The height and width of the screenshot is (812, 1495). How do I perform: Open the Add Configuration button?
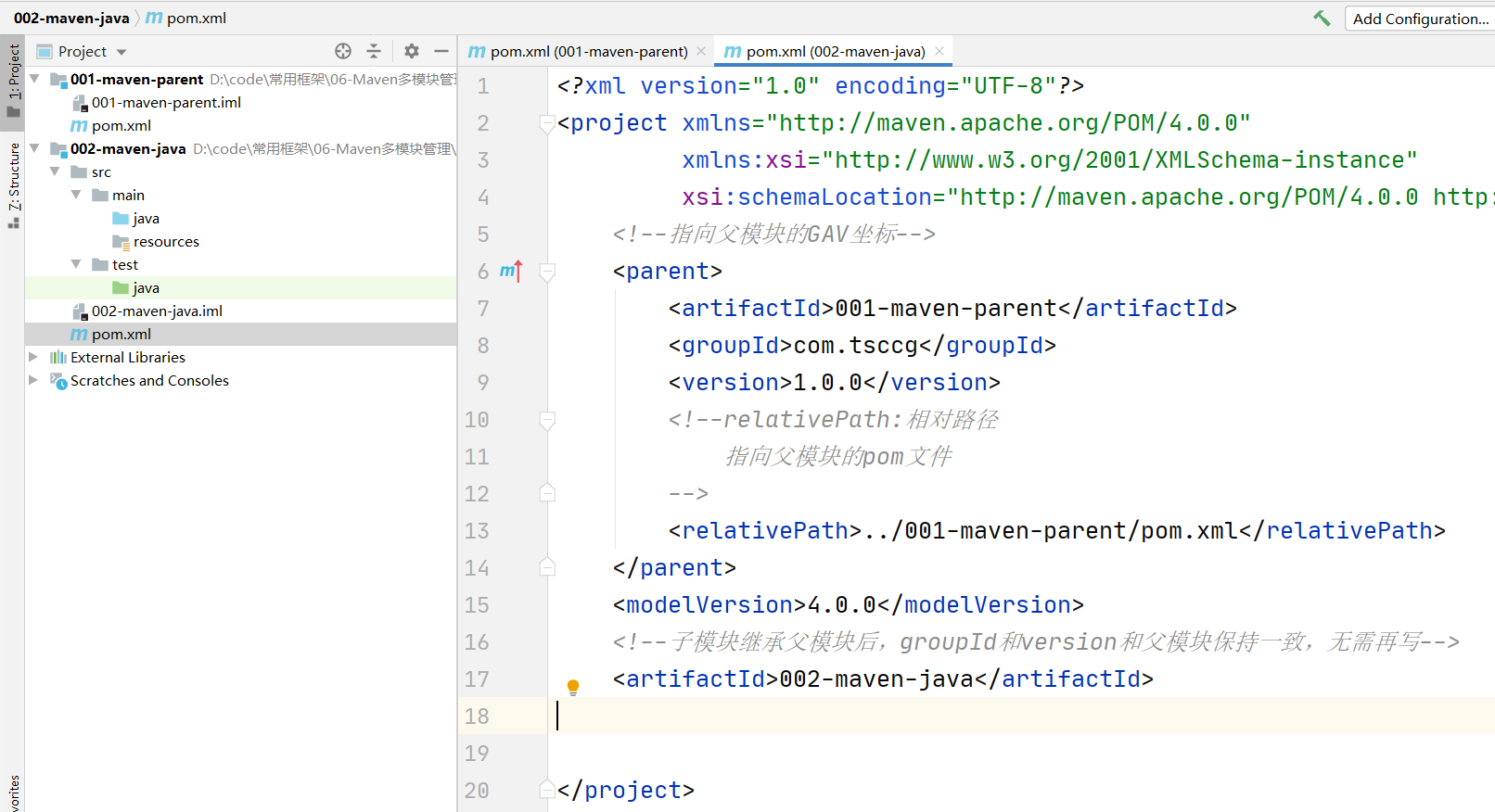tap(1420, 19)
